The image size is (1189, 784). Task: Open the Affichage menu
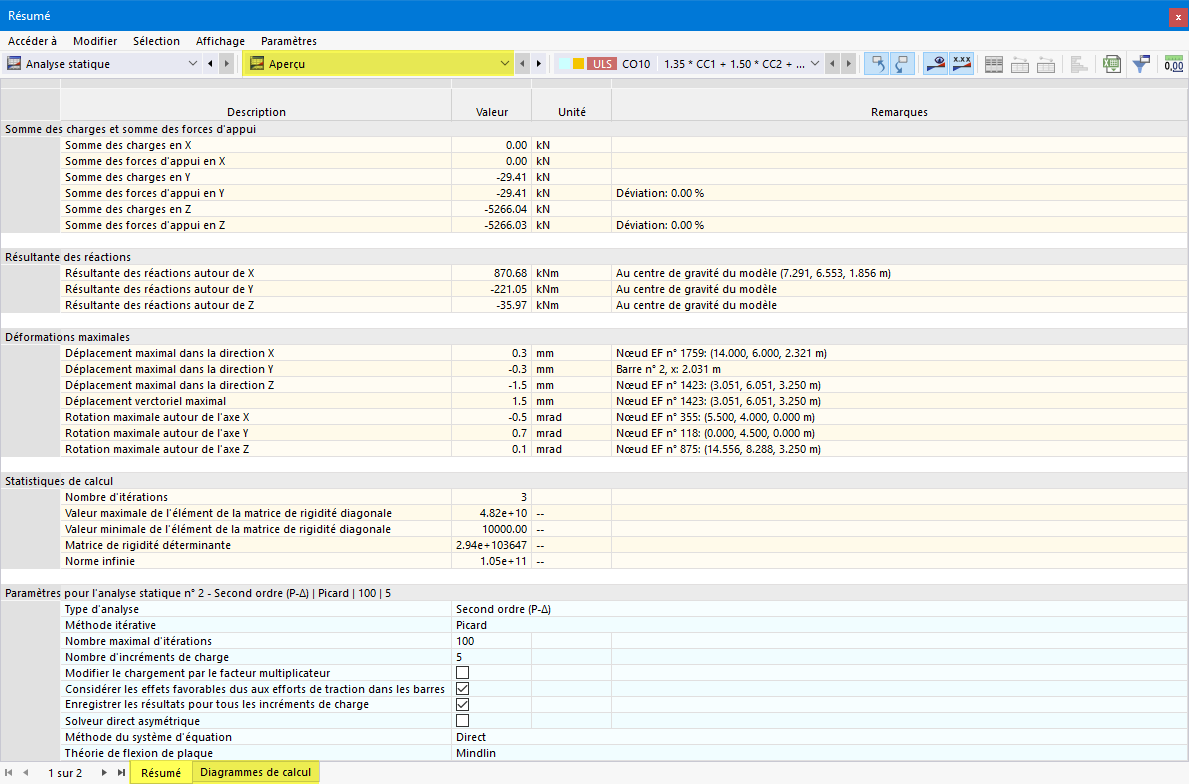pyautogui.click(x=220, y=41)
